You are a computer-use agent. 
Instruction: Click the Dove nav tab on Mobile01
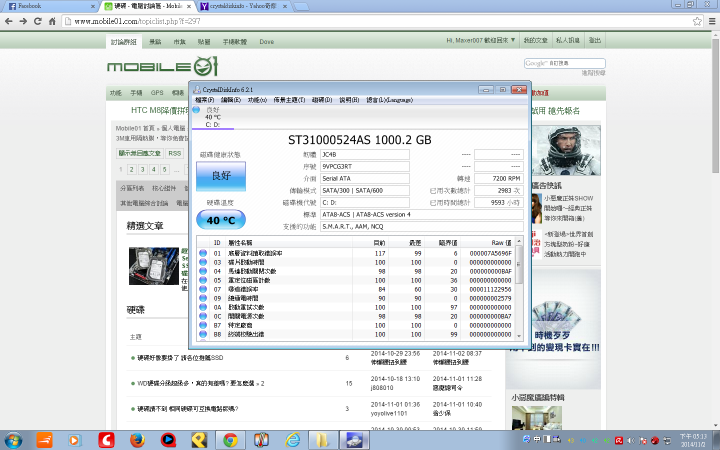coord(266,41)
